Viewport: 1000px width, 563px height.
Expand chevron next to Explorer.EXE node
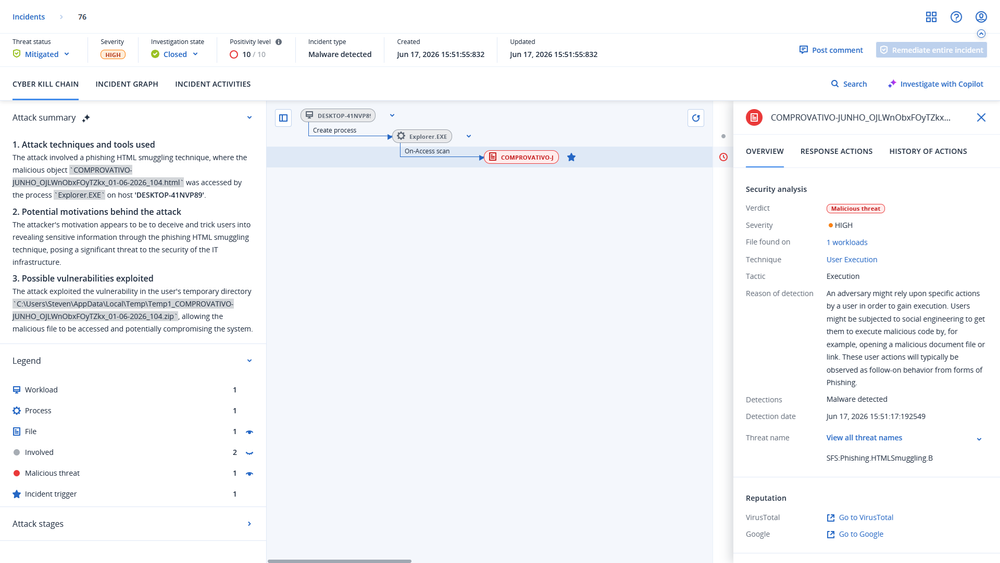tap(469, 136)
